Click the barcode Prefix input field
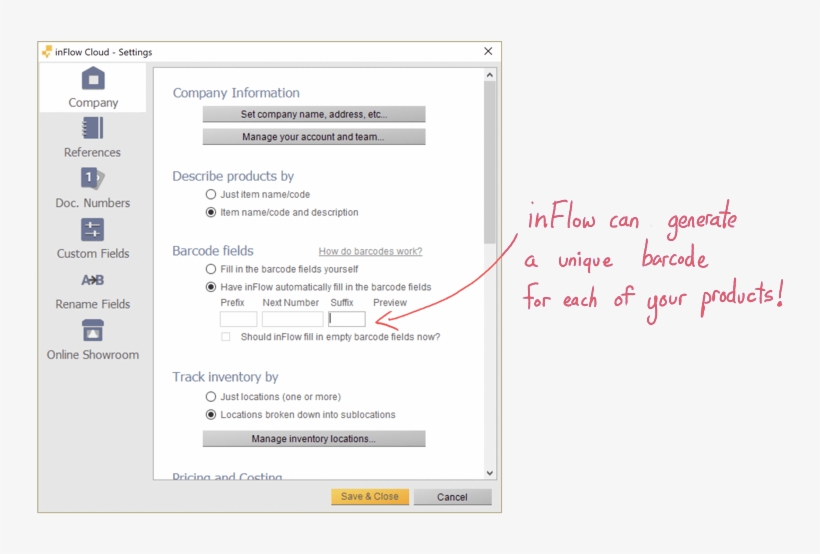The height and width of the screenshot is (554, 820). (x=238, y=319)
